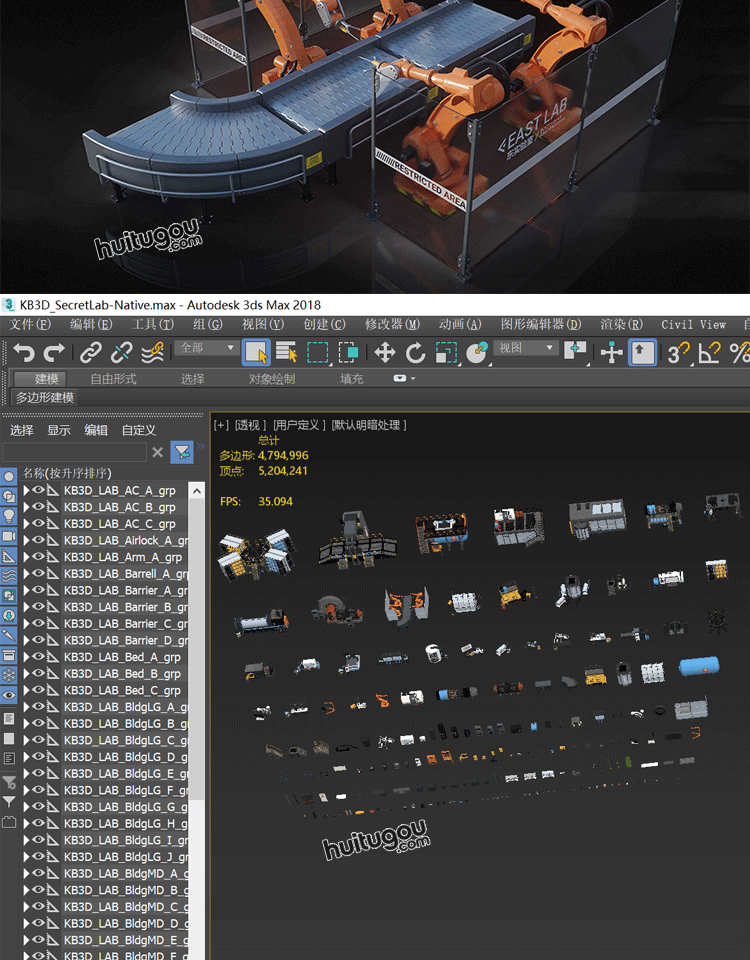Click the 默认明暗处理 viewport label
The height and width of the screenshot is (960, 750).
369,425
